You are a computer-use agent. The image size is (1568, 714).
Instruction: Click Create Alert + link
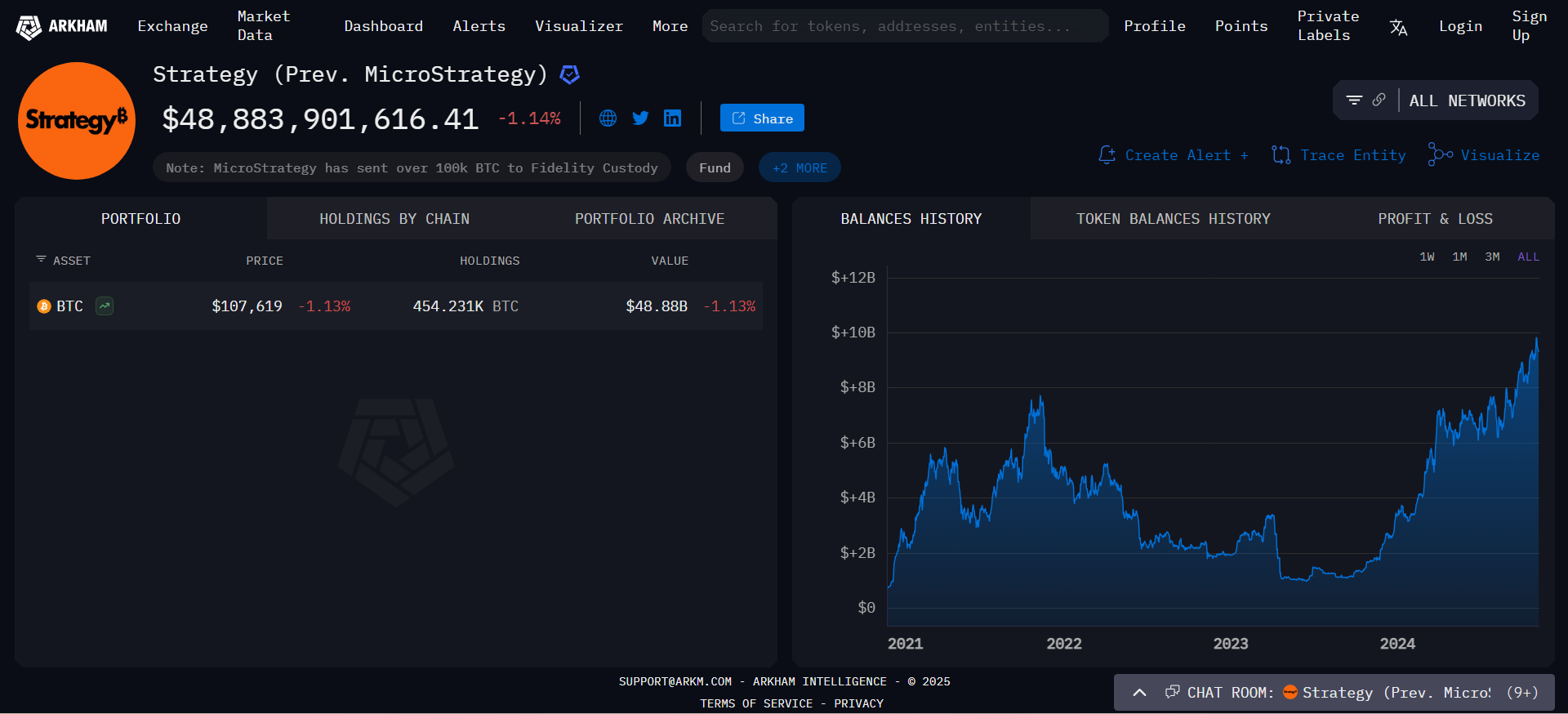[x=1174, y=155]
